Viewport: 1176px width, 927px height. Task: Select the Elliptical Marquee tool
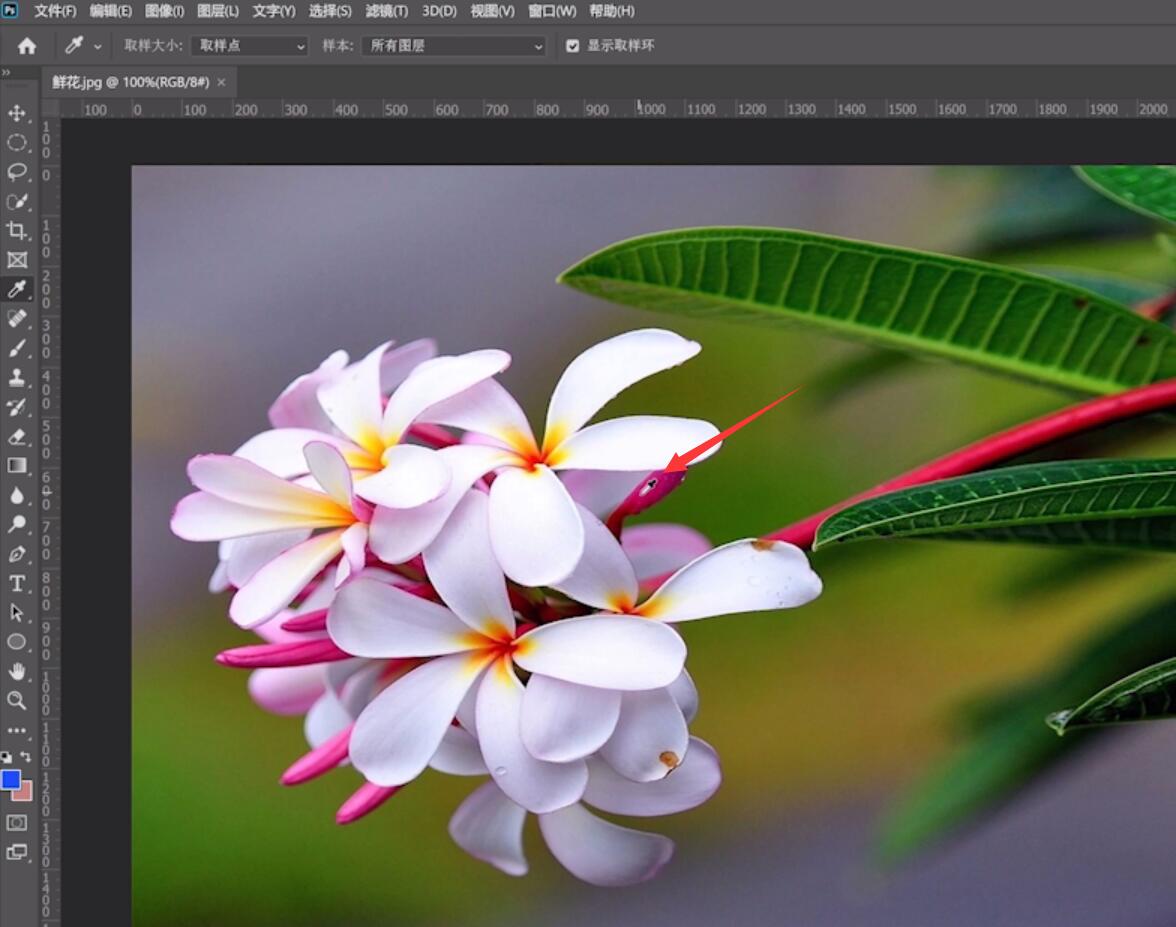16,142
